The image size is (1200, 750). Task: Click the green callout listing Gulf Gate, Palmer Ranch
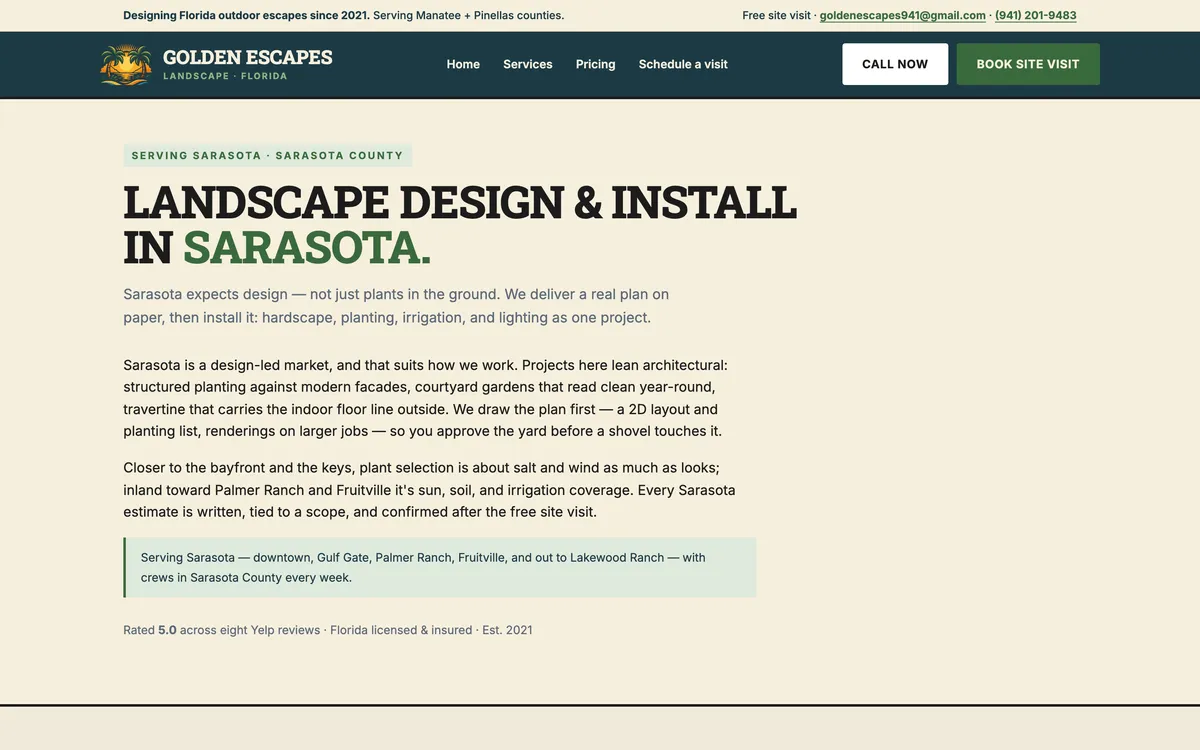[x=440, y=568]
